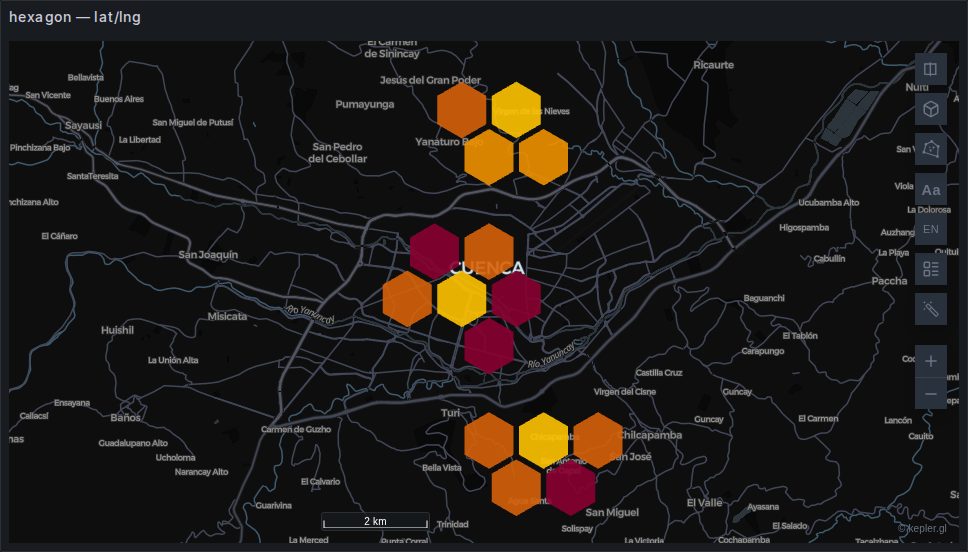The height and width of the screenshot is (552, 968).
Task: Select the dark red hexagon nearest the Río Yanuncay label east of Cuenca
Action: pos(489,346)
